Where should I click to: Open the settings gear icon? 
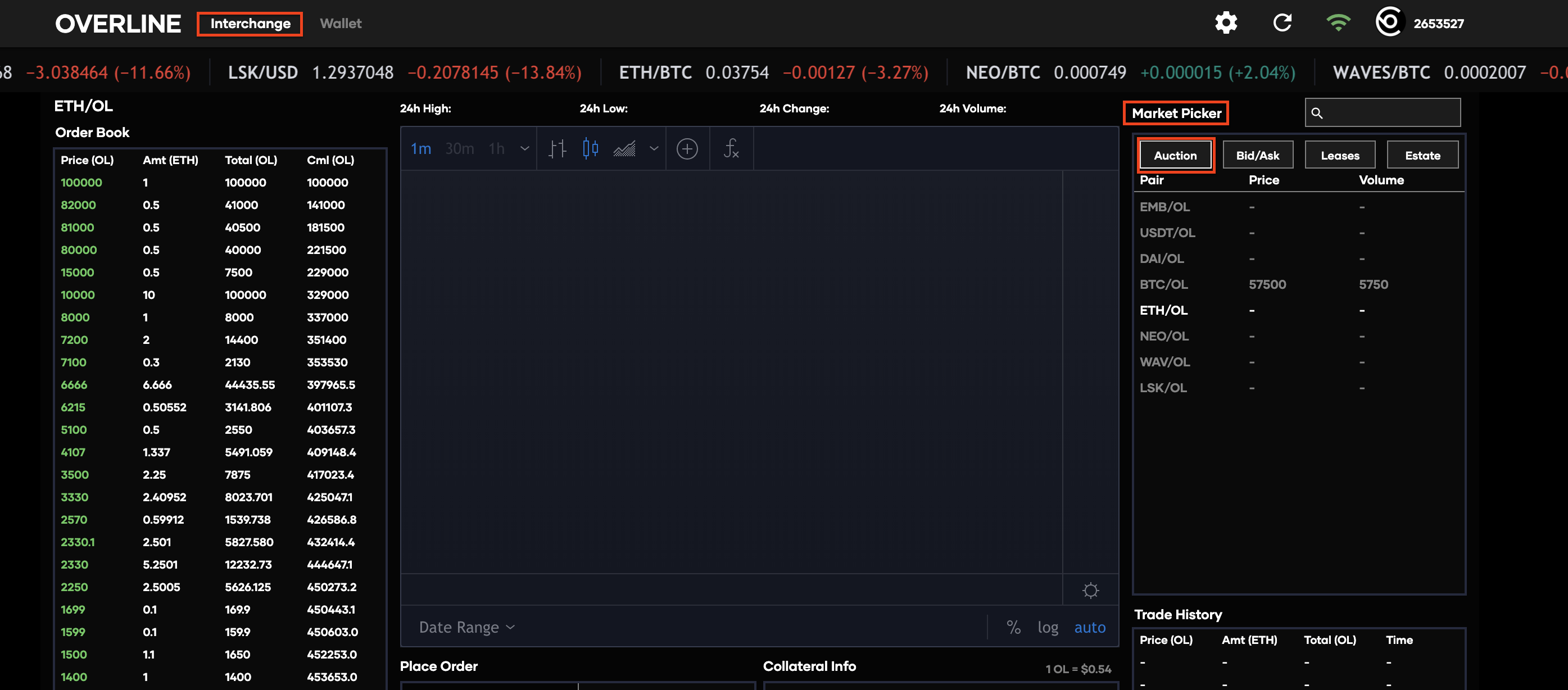pyautogui.click(x=1226, y=23)
